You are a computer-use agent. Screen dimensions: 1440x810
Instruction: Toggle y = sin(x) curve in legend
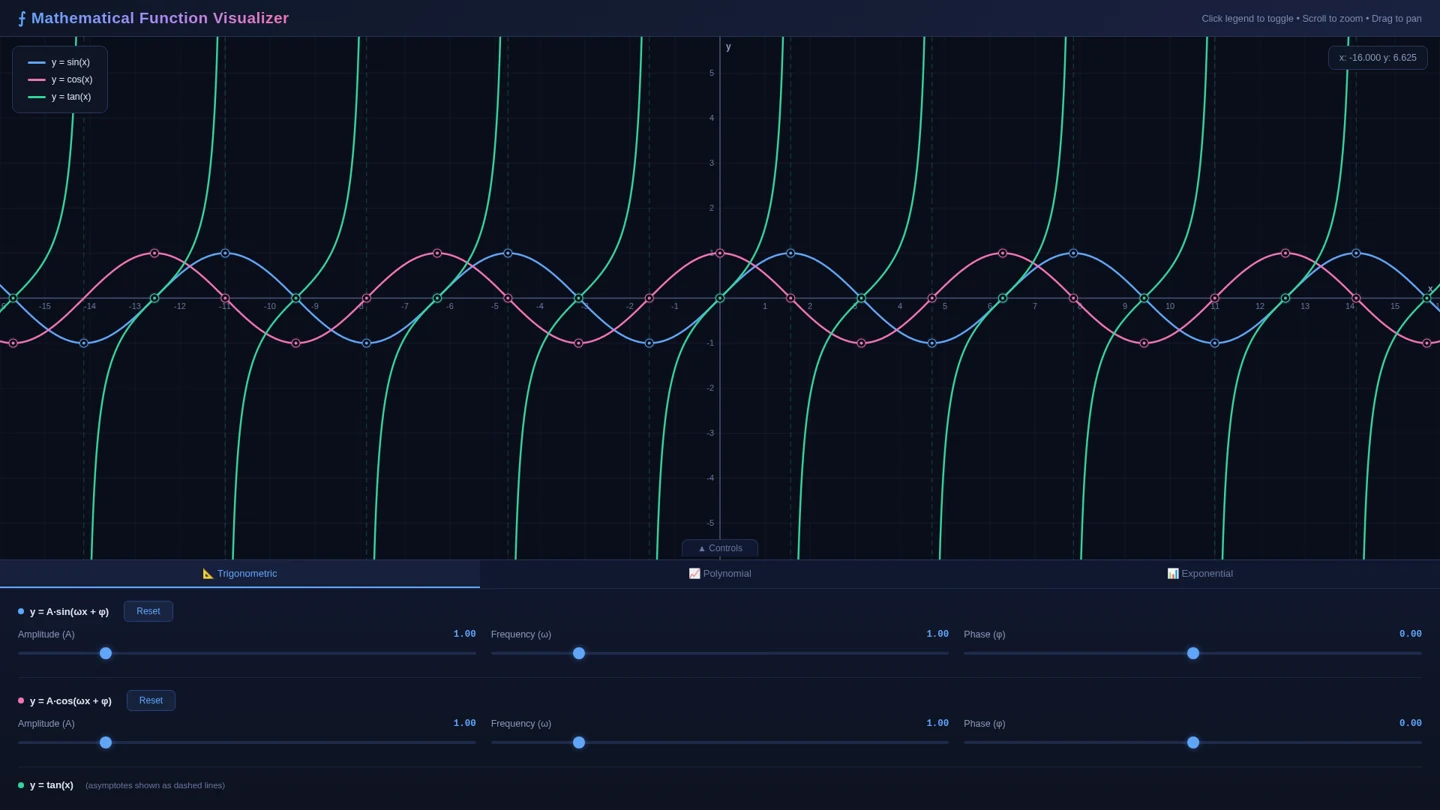point(60,62)
